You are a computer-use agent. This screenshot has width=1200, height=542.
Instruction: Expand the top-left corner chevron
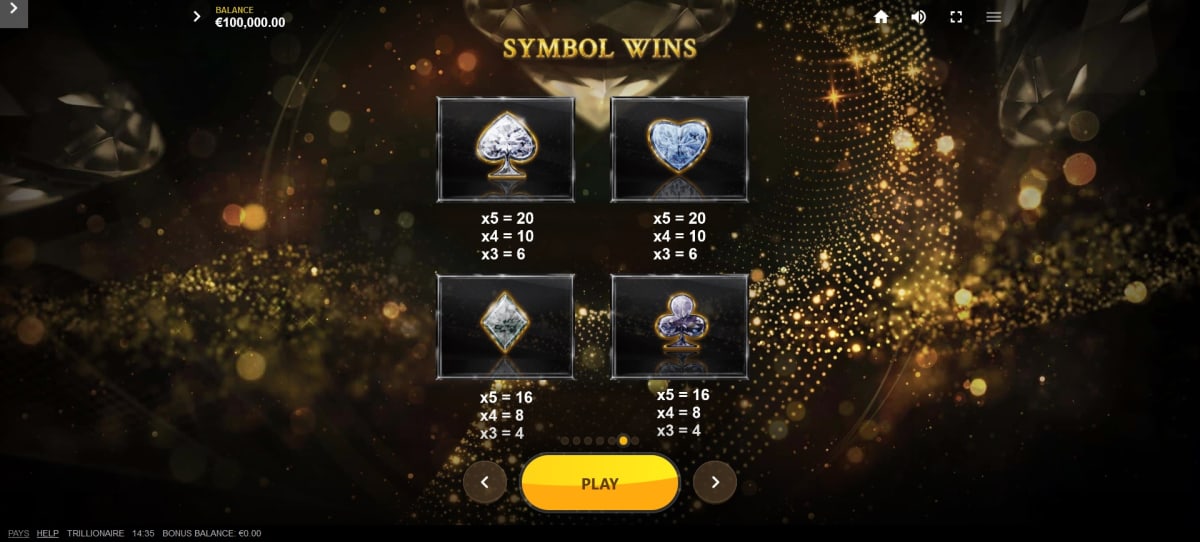point(13,13)
